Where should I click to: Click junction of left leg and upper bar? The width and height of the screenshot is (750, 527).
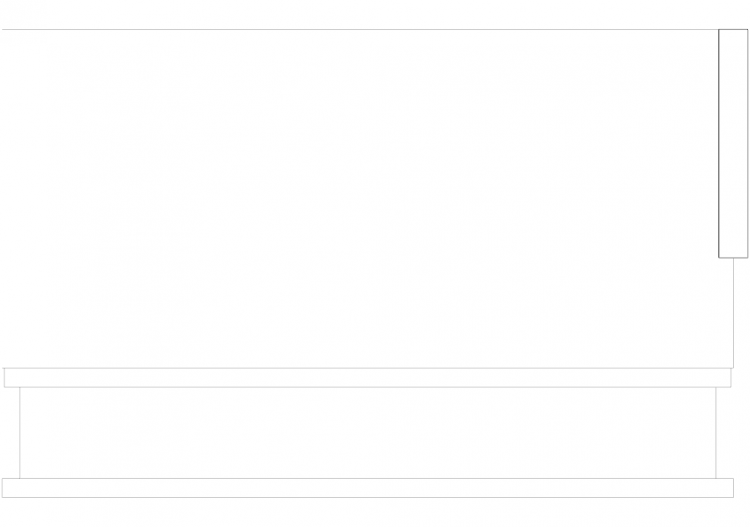20,387
